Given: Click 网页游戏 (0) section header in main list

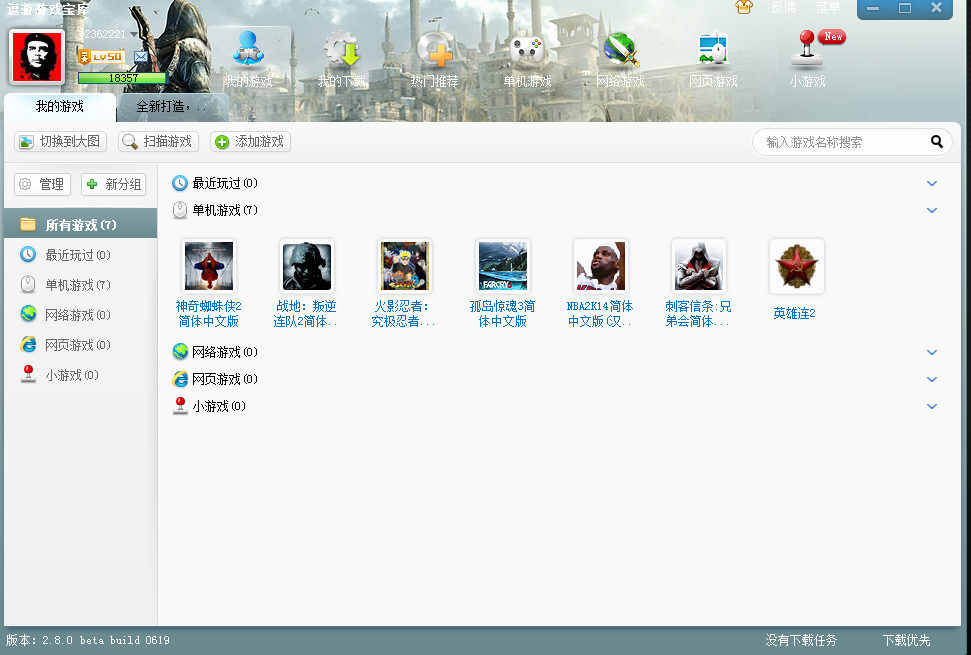Looking at the screenshot, I should coord(215,379).
